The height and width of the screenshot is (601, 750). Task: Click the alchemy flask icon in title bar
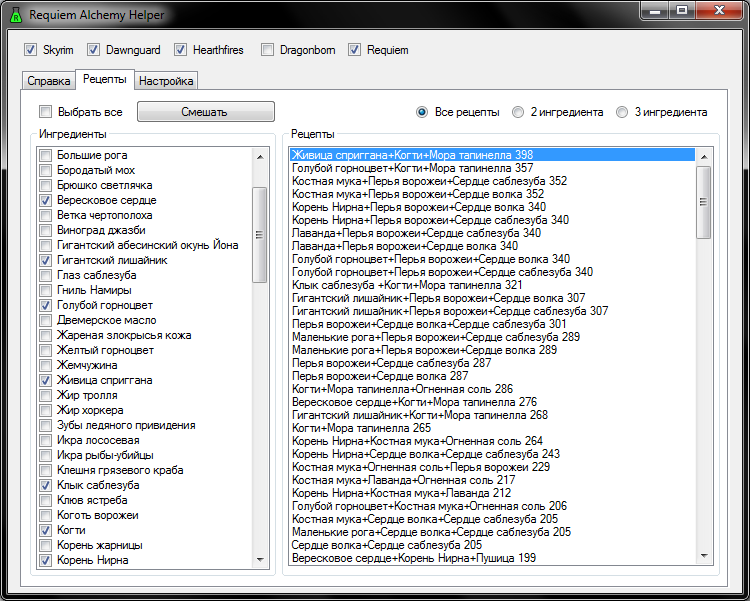tap(15, 15)
